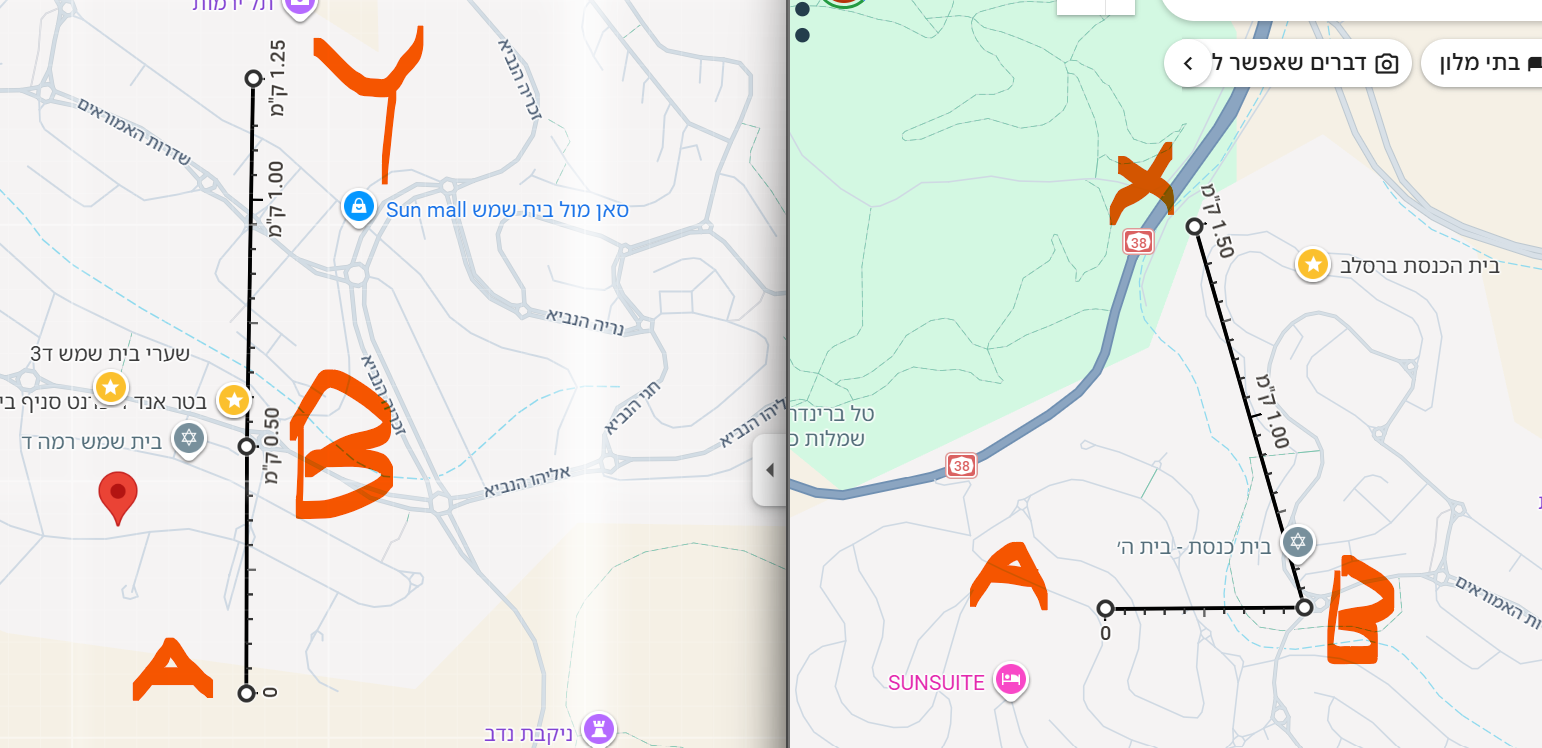Screen dimensions: 1542x748
Task: Collapse the side panel with the arrow handle
Action: coord(769,470)
